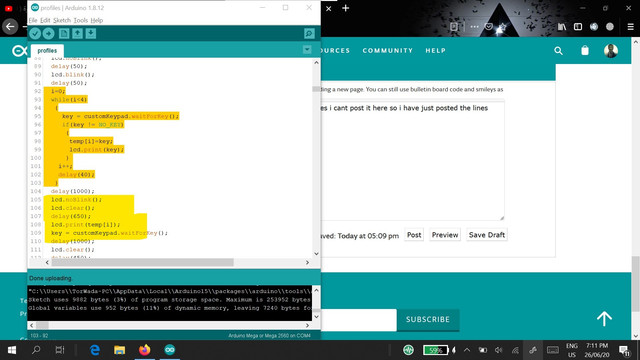Open the Serial Monitor magnifier icon
The height and width of the screenshot is (360, 640).
[309, 33]
